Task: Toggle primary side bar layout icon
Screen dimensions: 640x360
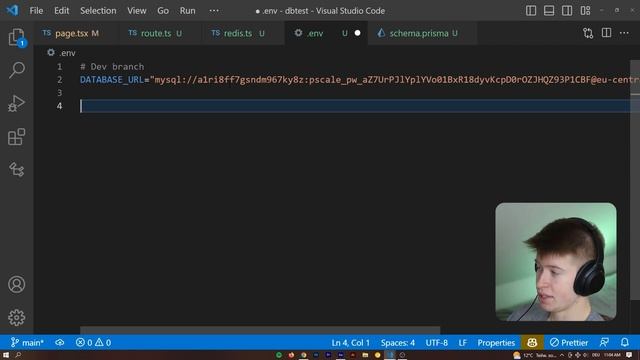Action: 531,11
